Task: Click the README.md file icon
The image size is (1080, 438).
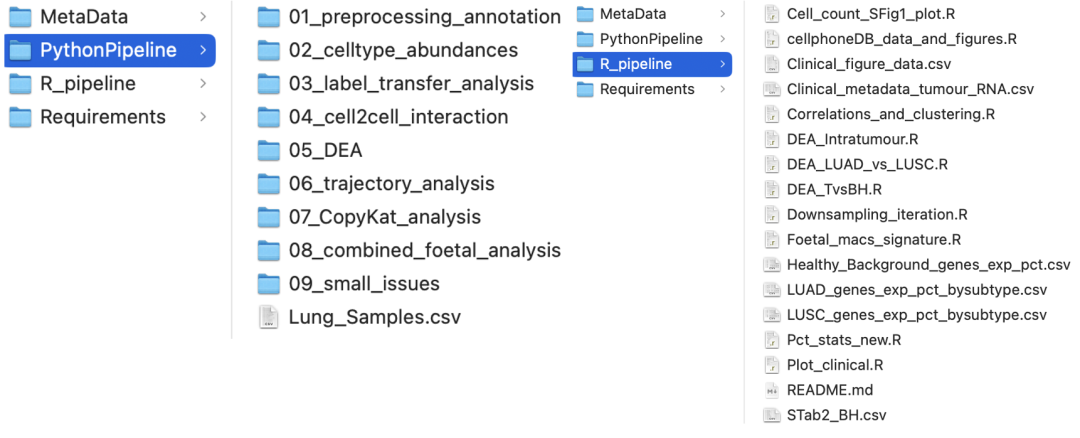Action: 771,390
